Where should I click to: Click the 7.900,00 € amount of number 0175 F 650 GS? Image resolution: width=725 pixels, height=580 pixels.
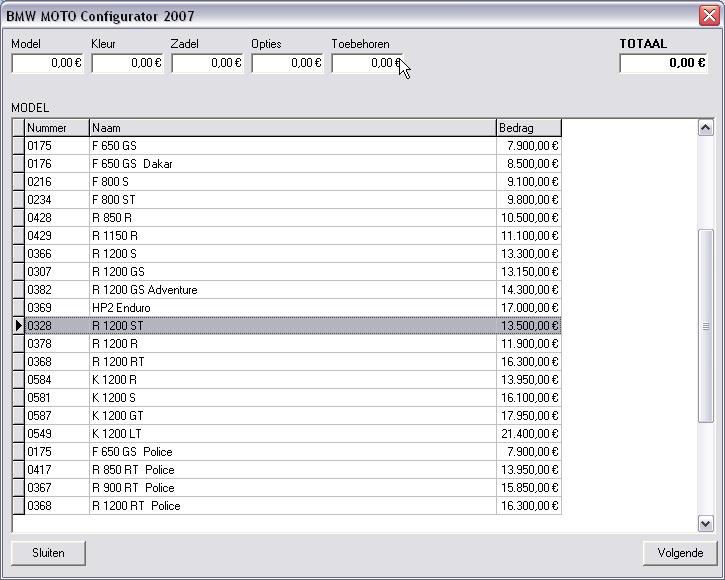(x=529, y=146)
